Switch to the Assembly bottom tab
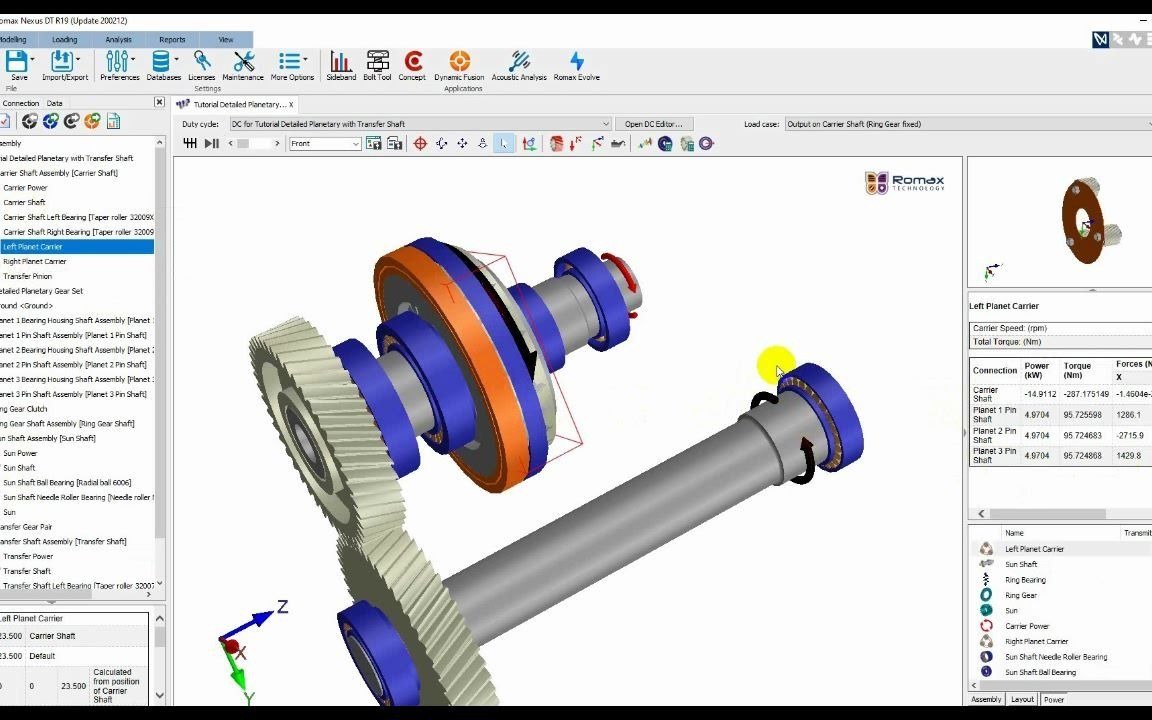 coord(986,699)
